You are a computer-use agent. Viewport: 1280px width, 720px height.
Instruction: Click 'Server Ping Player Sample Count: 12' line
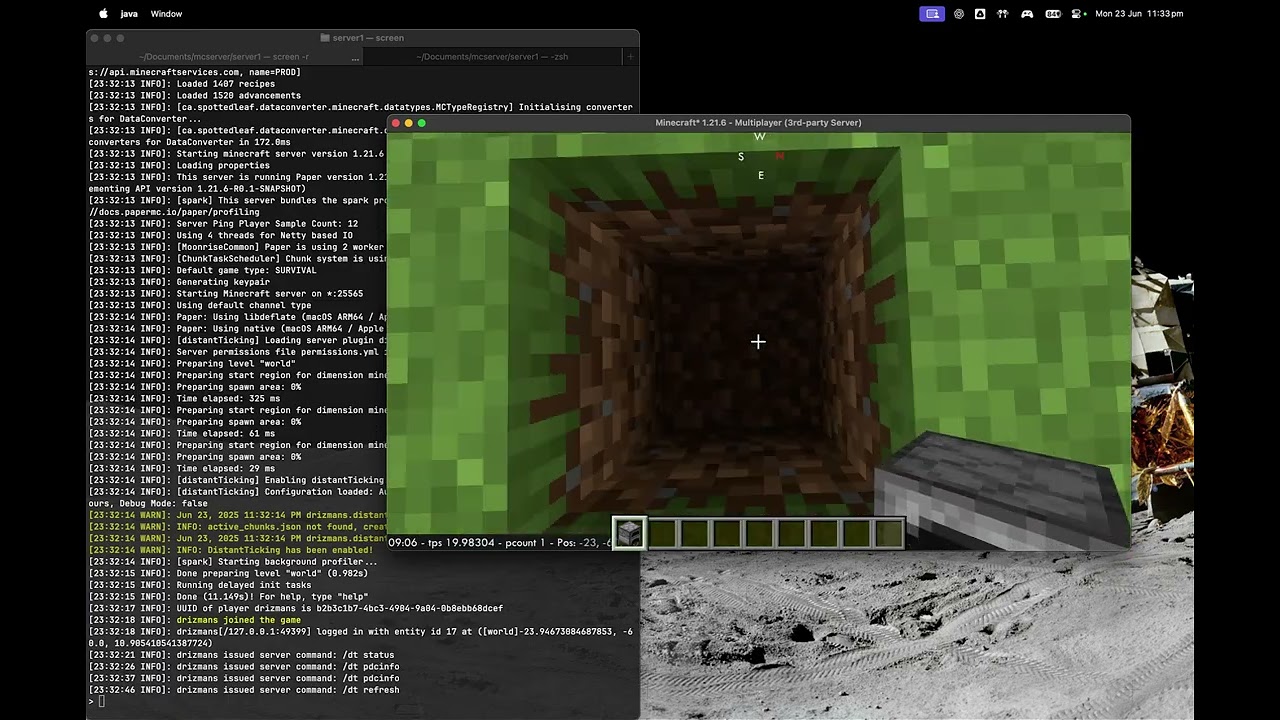pos(223,224)
